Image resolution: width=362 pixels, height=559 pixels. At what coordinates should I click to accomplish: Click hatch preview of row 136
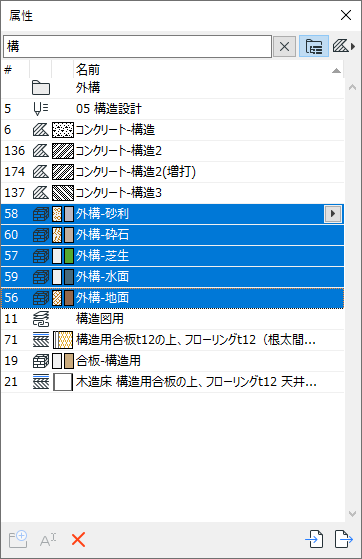point(63,151)
